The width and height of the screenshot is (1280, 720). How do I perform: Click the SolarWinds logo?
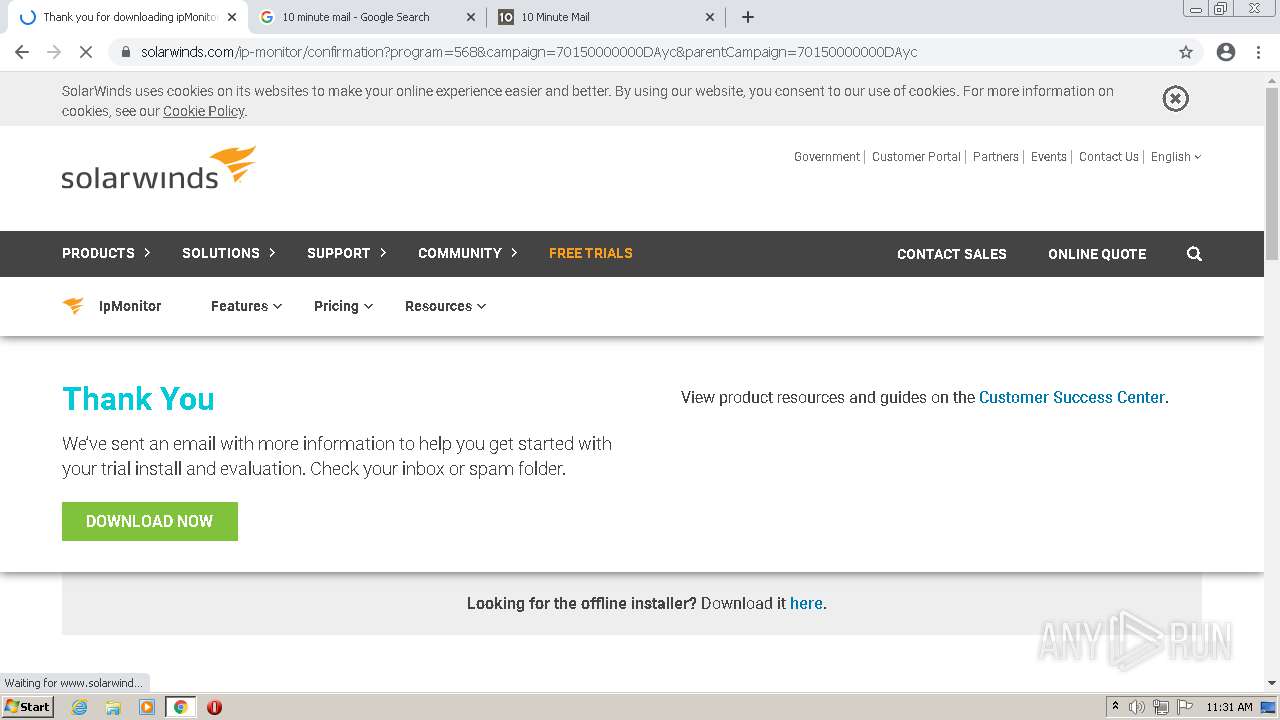coord(159,168)
